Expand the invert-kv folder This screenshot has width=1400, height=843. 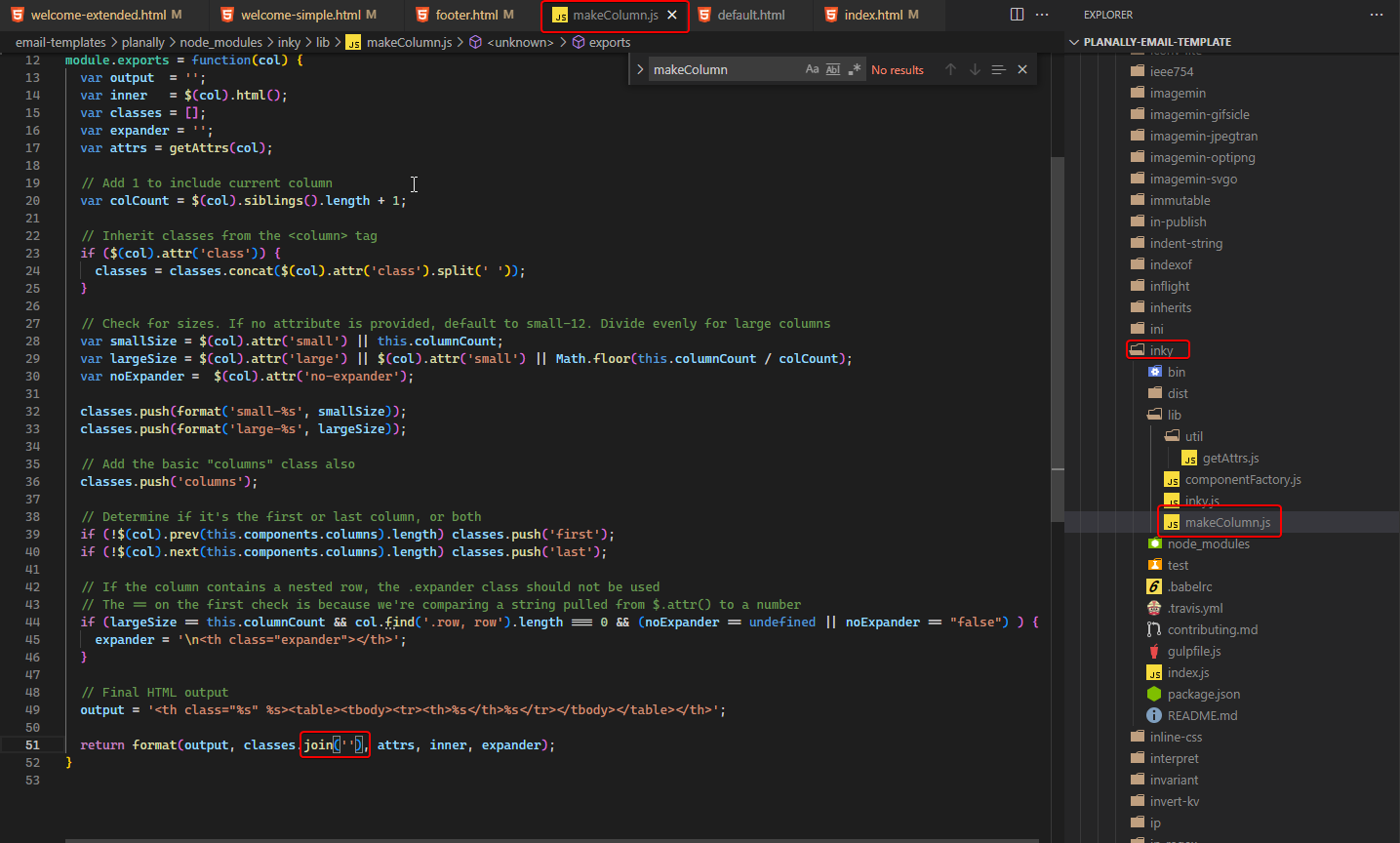coord(1174,801)
